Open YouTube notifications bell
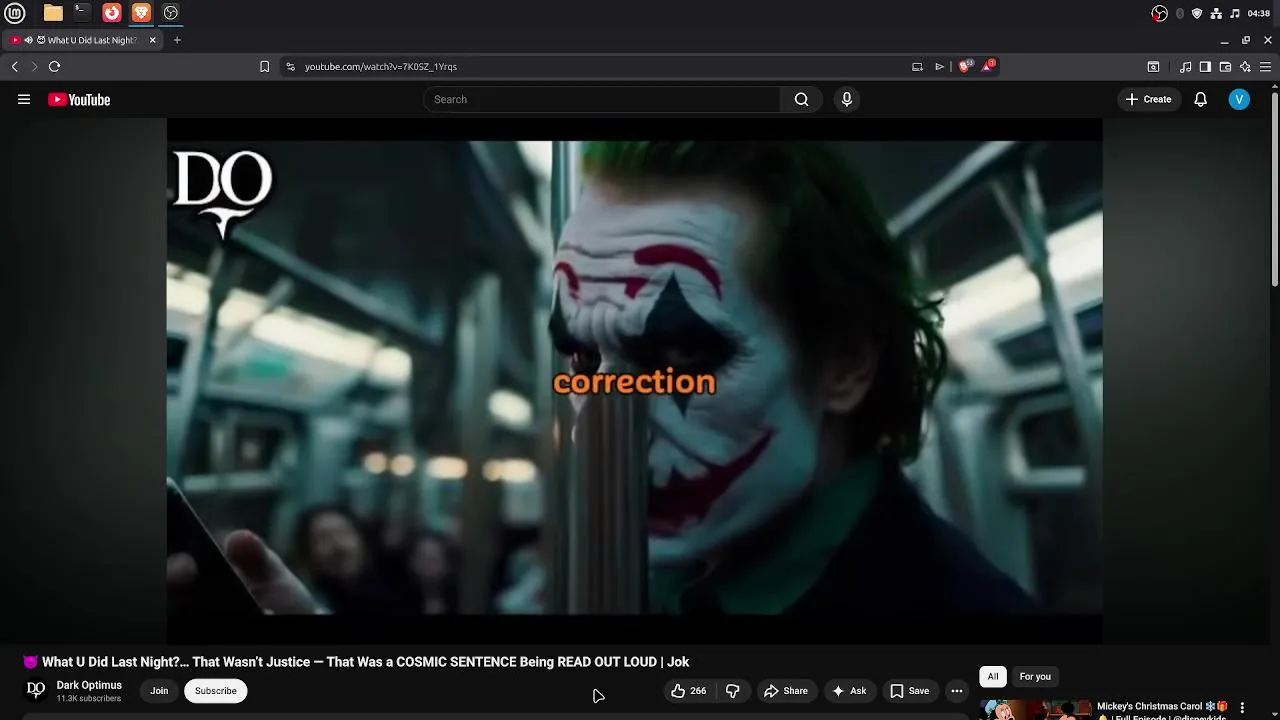Image resolution: width=1280 pixels, height=720 pixels. coord(1201,99)
